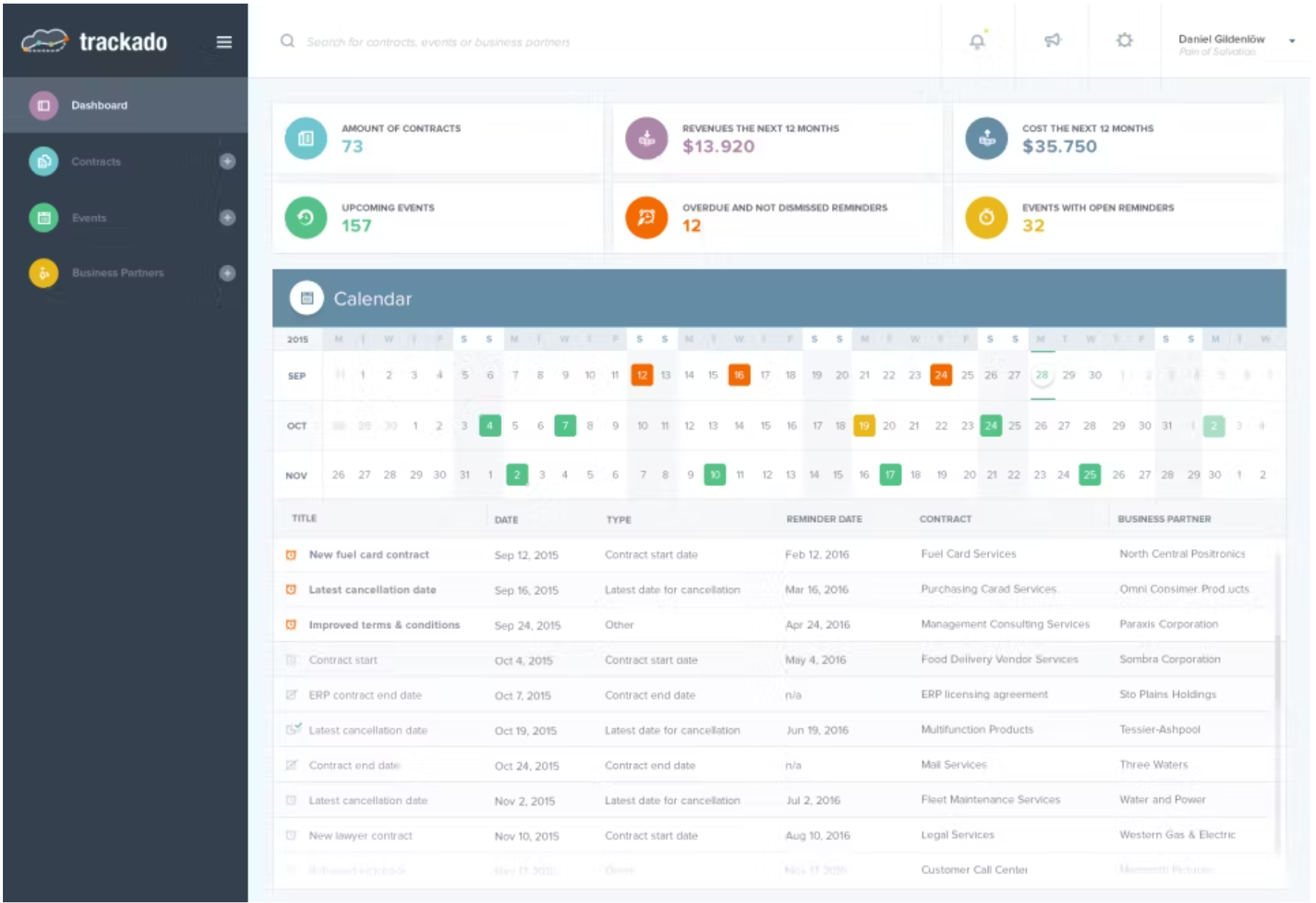Open the Upcoming Events stat card
The height and width of the screenshot is (903, 1316).
click(x=433, y=216)
